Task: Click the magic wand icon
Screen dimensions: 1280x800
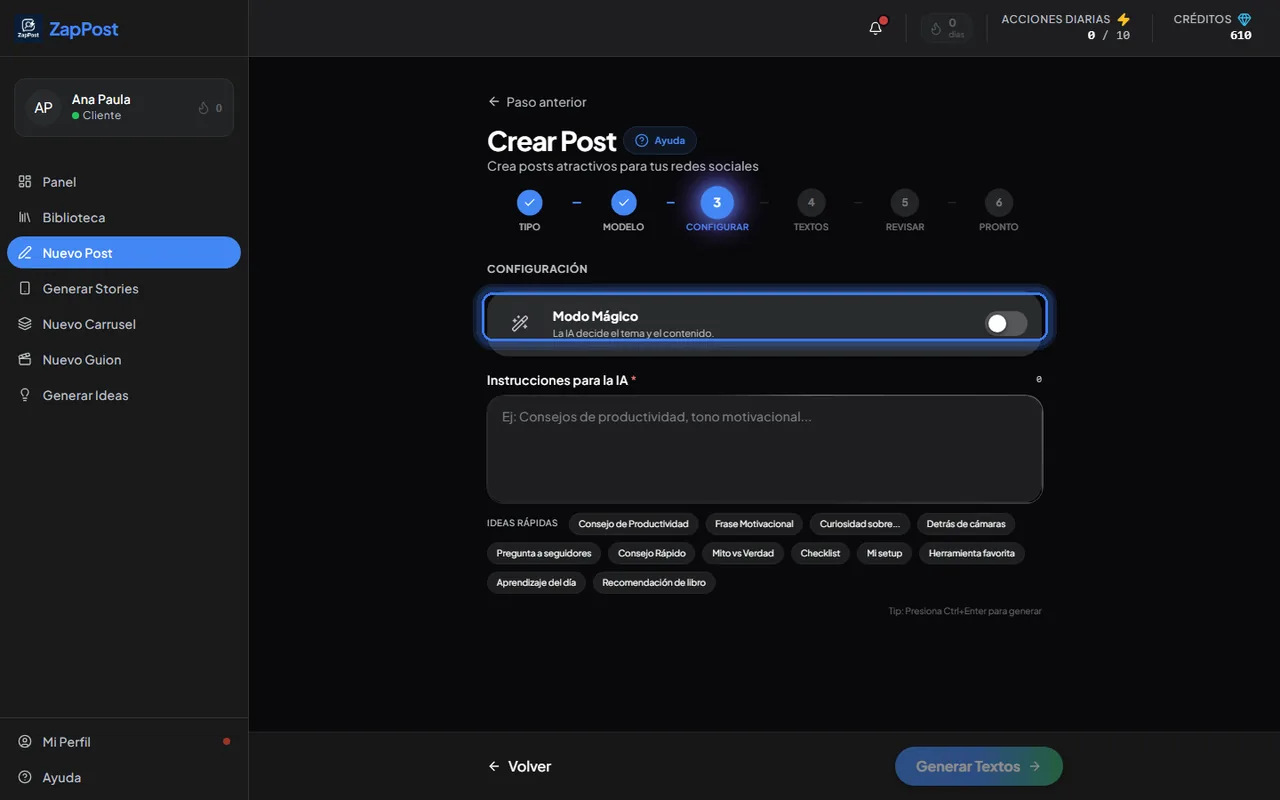Action: pos(520,323)
